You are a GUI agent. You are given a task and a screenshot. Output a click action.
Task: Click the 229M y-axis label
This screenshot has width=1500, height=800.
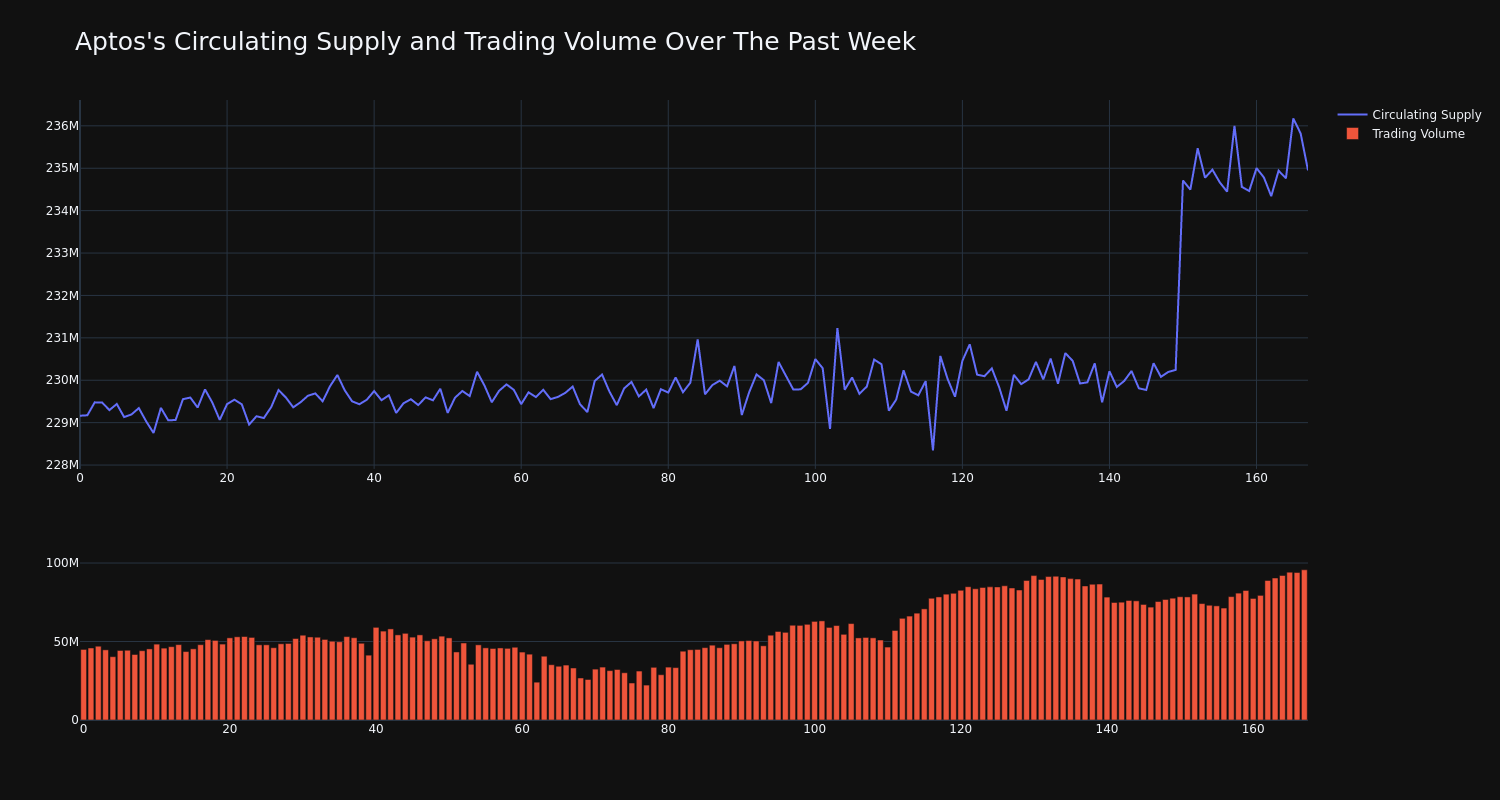point(62,423)
